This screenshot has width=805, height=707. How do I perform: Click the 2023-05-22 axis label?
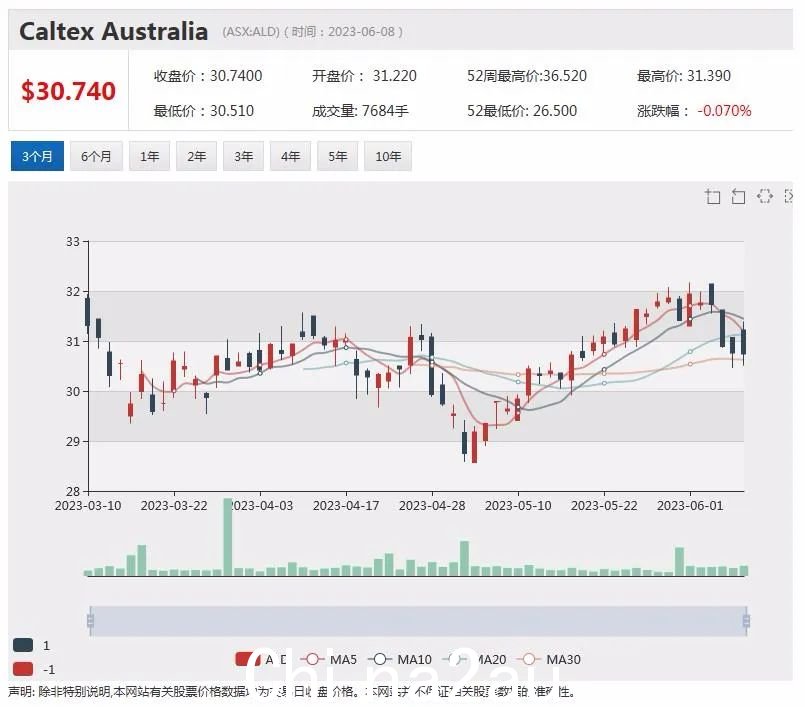[604, 506]
